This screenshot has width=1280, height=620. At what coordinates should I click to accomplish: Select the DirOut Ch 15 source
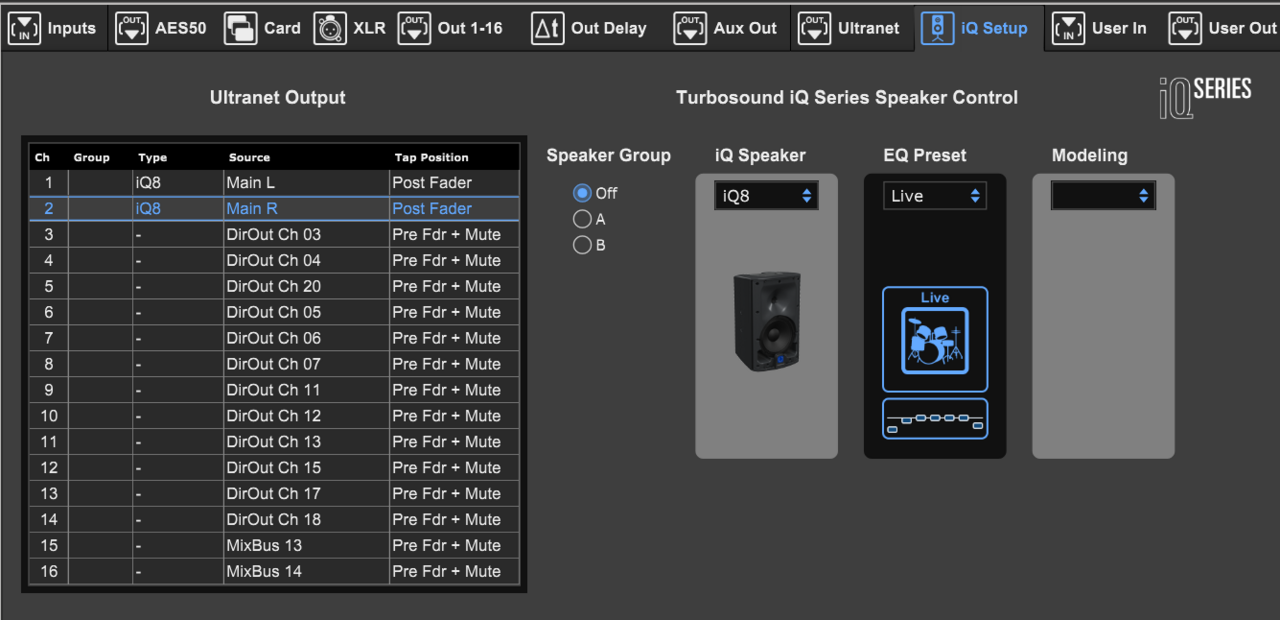pyautogui.click(x=306, y=468)
